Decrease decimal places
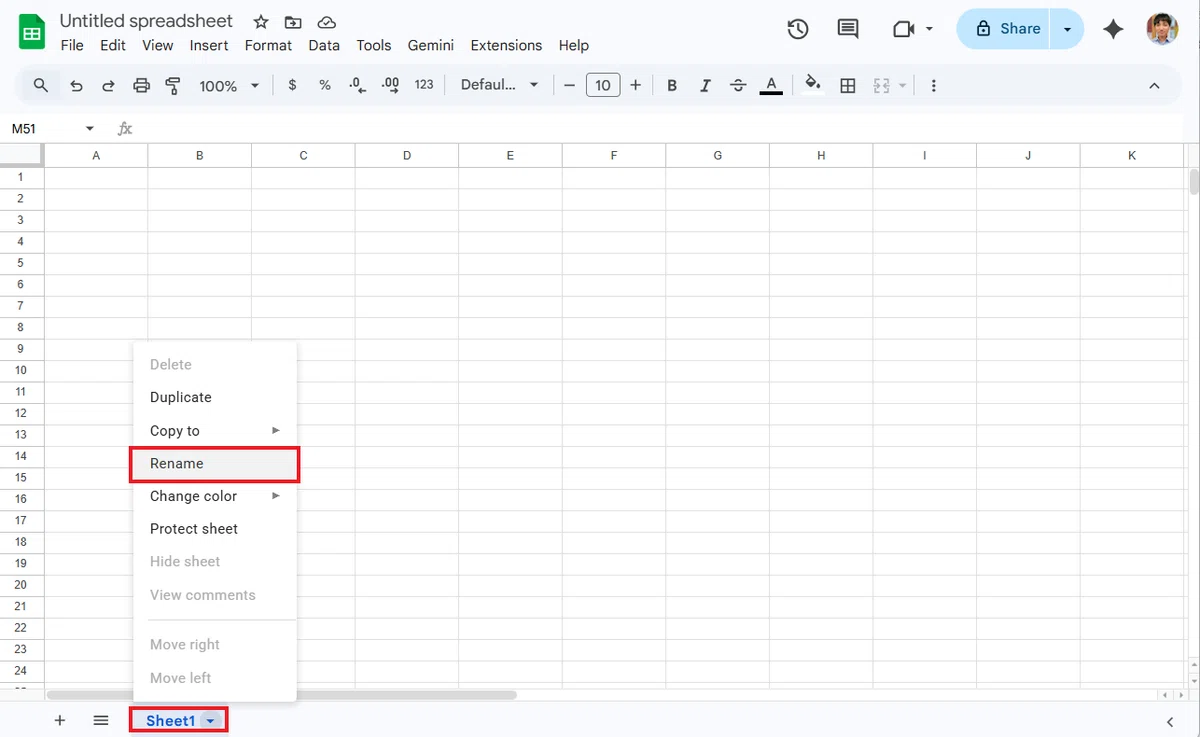The image size is (1200, 737). click(x=357, y=85)
